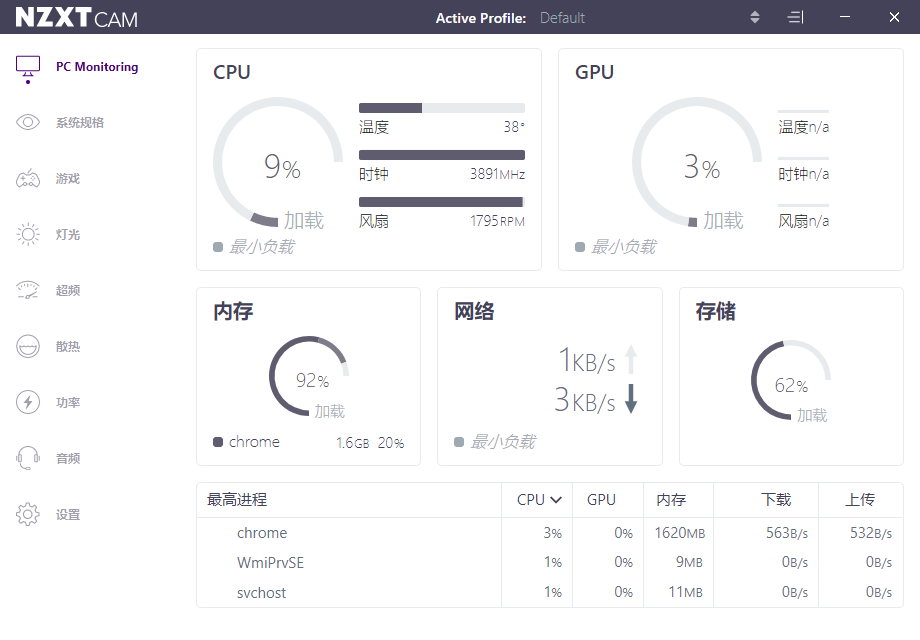920x640 pixels.
Task: Click the profile up/down arrows selector
Action: point(755,18)
